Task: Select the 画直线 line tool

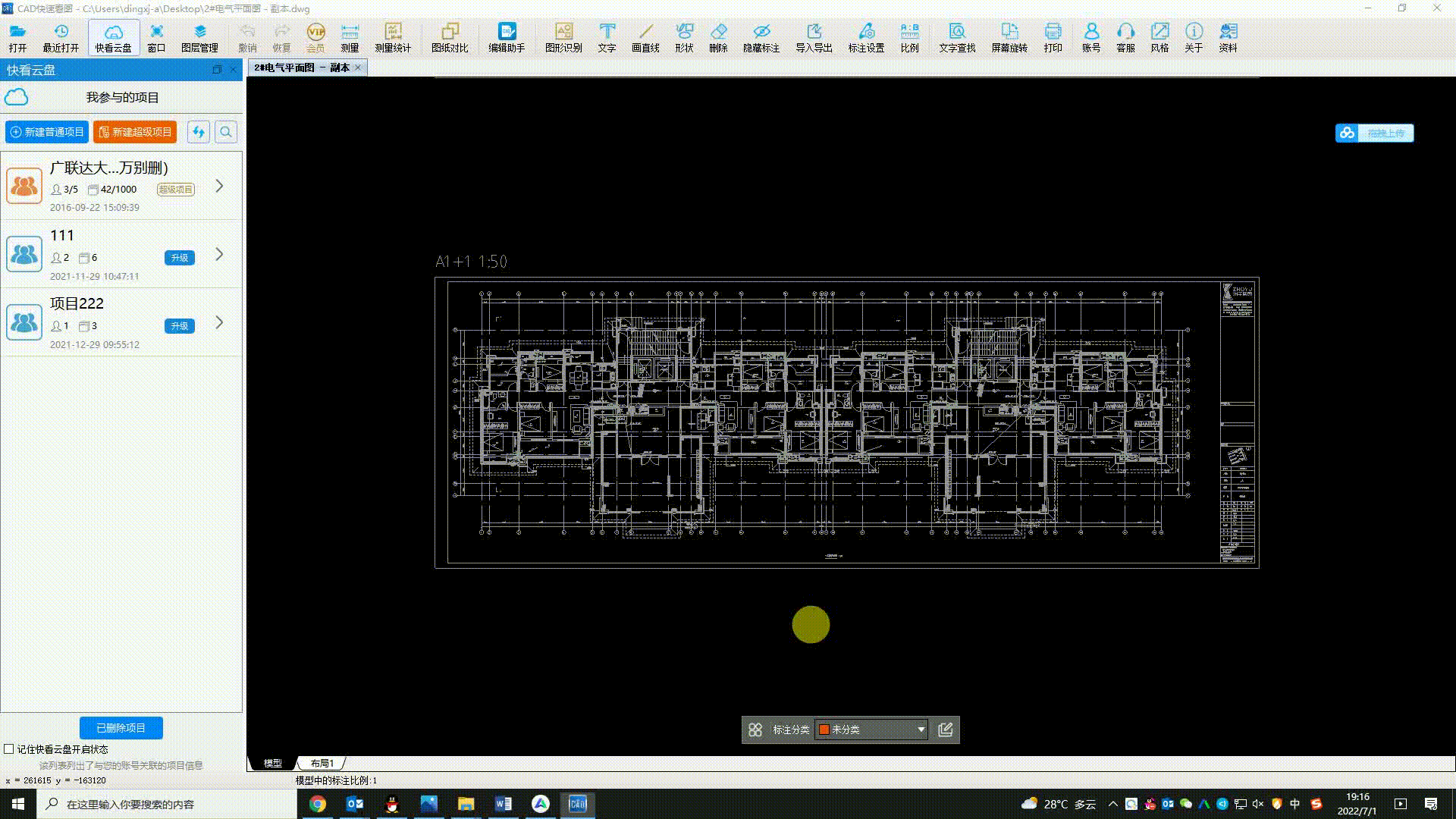Action: [x=645, y=37]
